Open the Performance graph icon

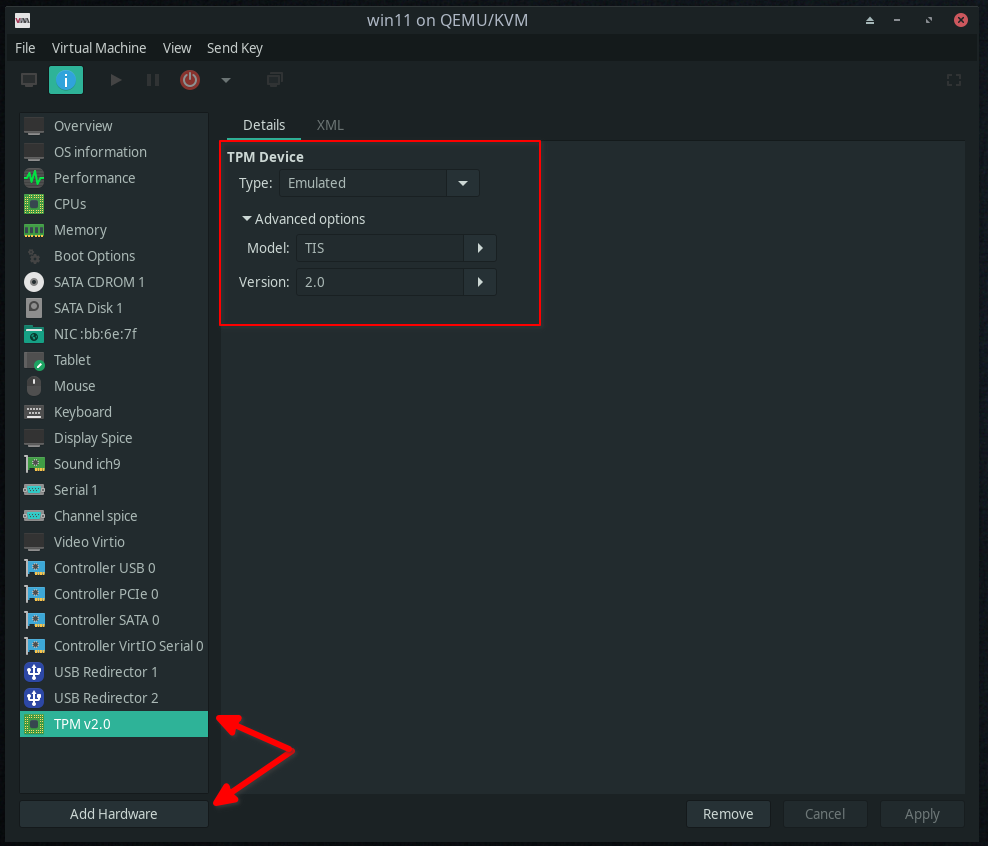pos(34,178)
